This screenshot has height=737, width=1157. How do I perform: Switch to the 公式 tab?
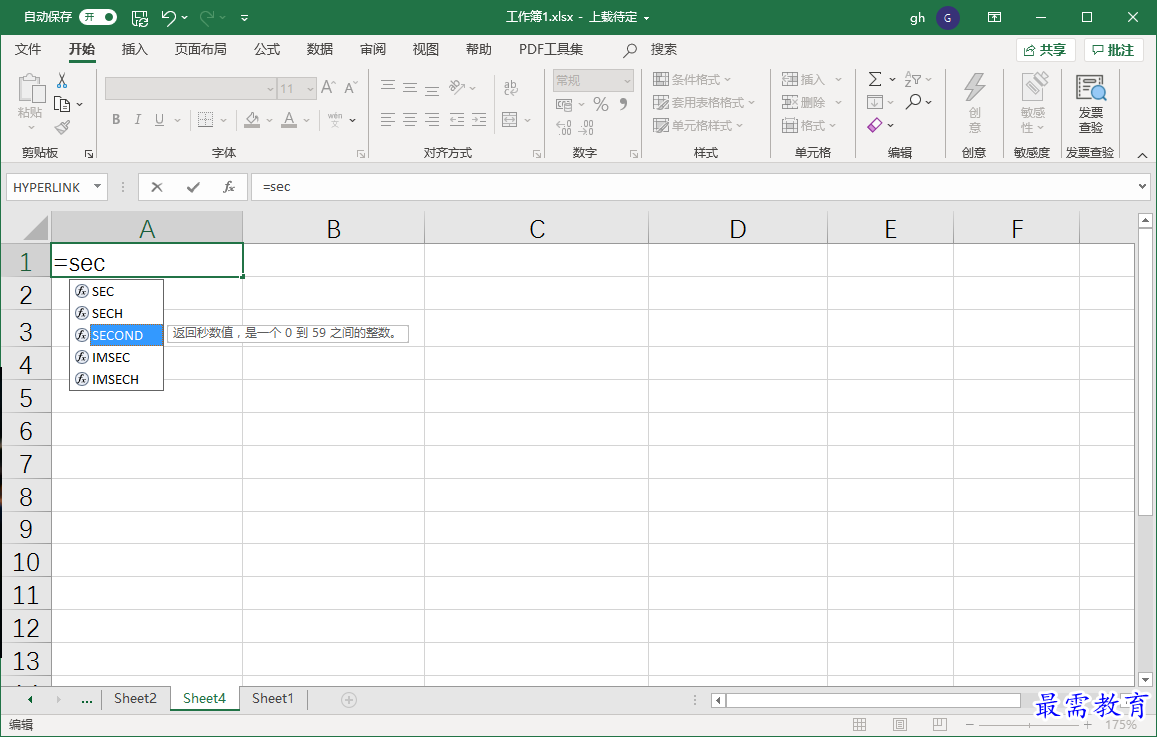(266, 49)
